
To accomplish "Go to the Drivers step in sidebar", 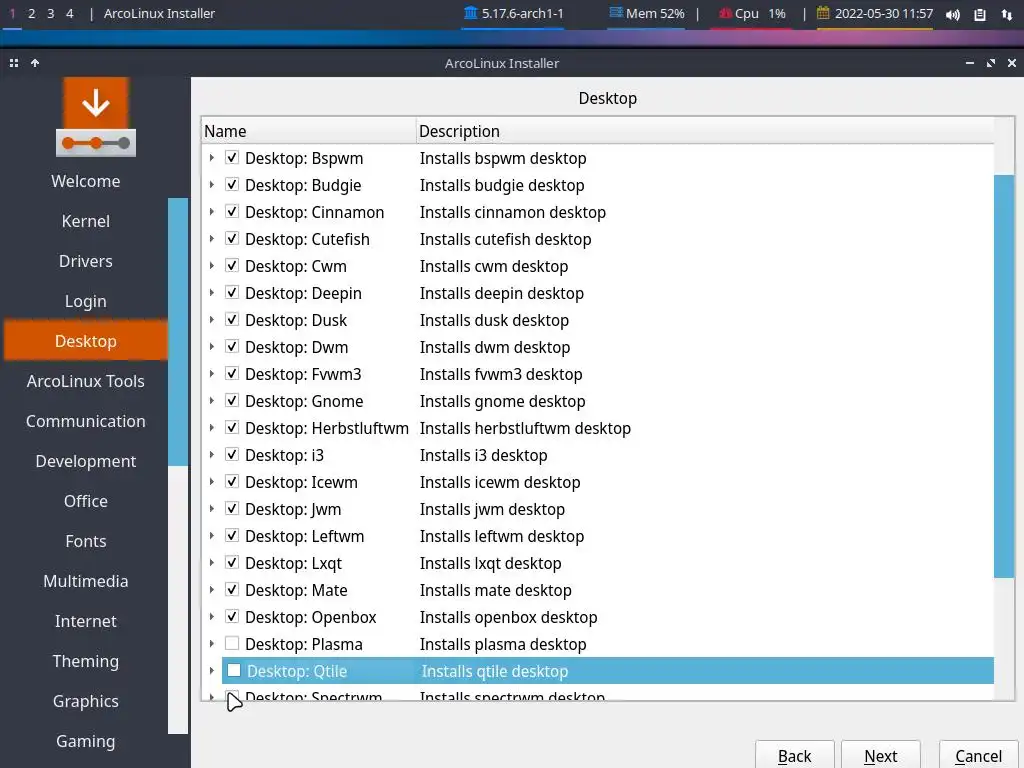I will tap(86, 261).
